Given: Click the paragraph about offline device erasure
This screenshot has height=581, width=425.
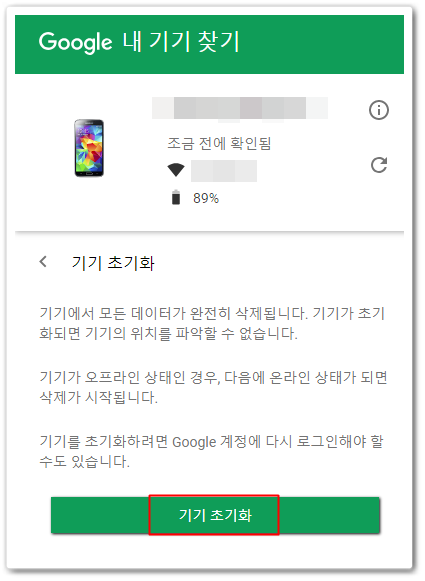Looking at the screenshot, I should [x=213, y=387].
